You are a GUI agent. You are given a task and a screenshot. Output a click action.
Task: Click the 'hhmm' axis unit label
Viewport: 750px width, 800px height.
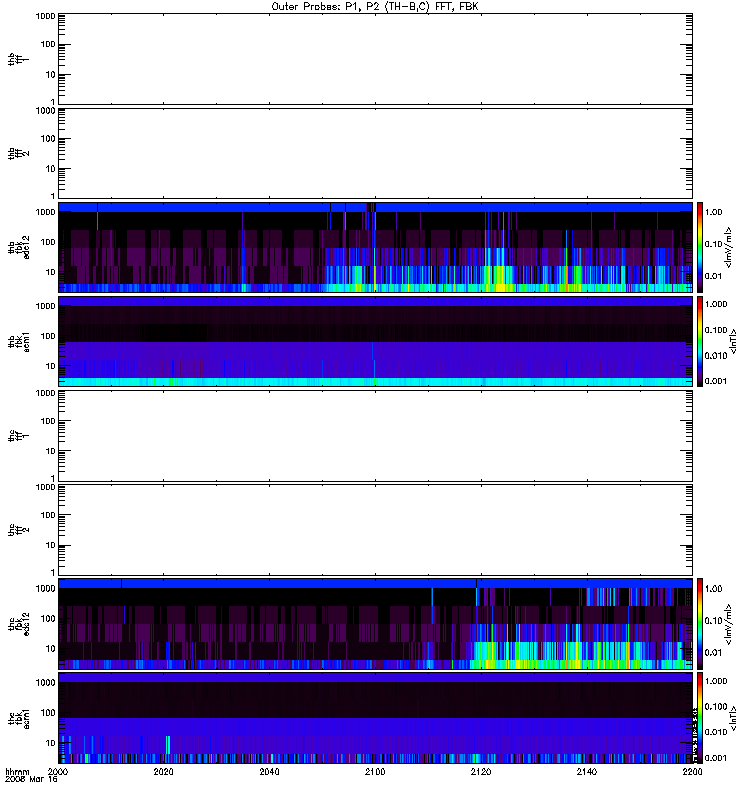17,772
